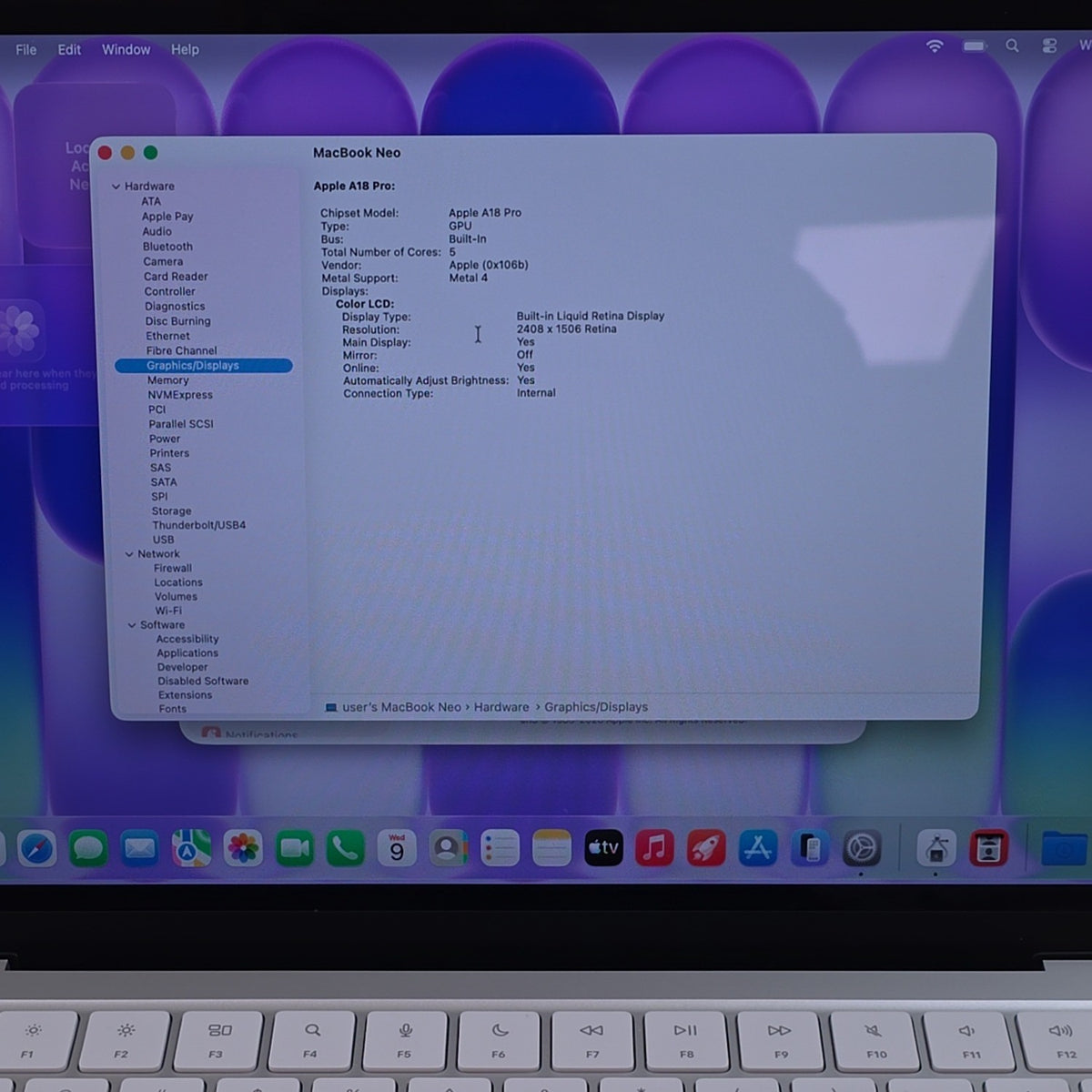This screenshot has width=1092, height=1092.
Task: Select Card Reader in the sidebar
Action: 176,277
